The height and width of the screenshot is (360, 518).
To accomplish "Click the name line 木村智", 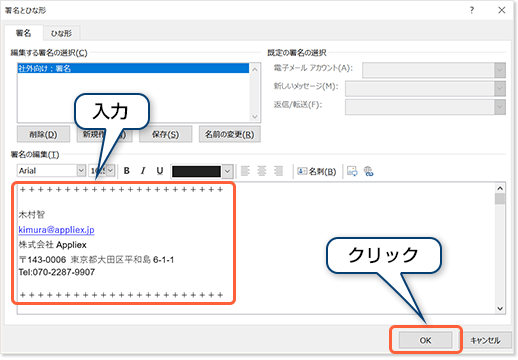I will 32,214.
